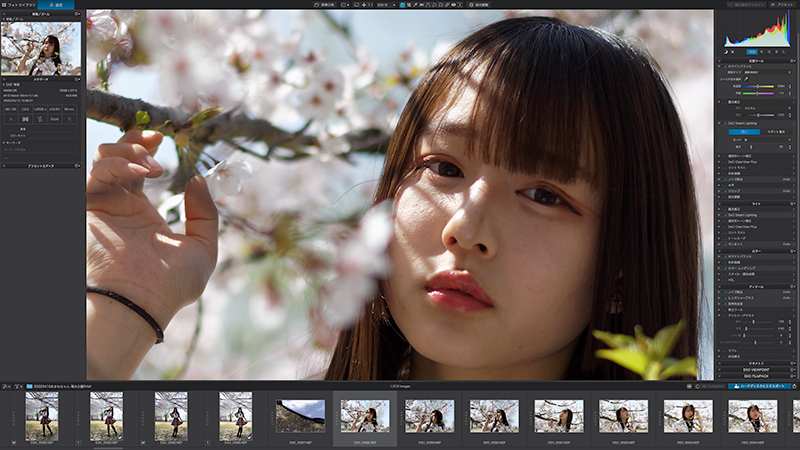
Task: Open the ライト palette menu icon
Action: point(792,204)
